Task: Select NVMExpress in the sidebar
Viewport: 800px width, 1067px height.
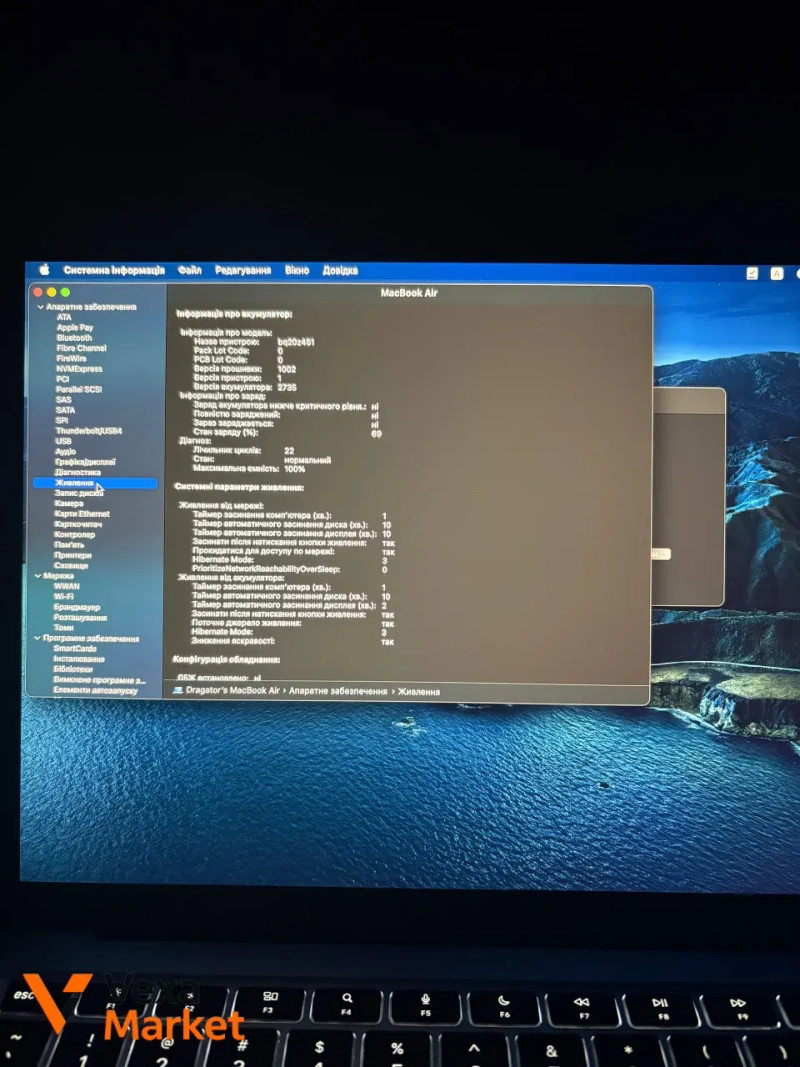Action: 80,369
